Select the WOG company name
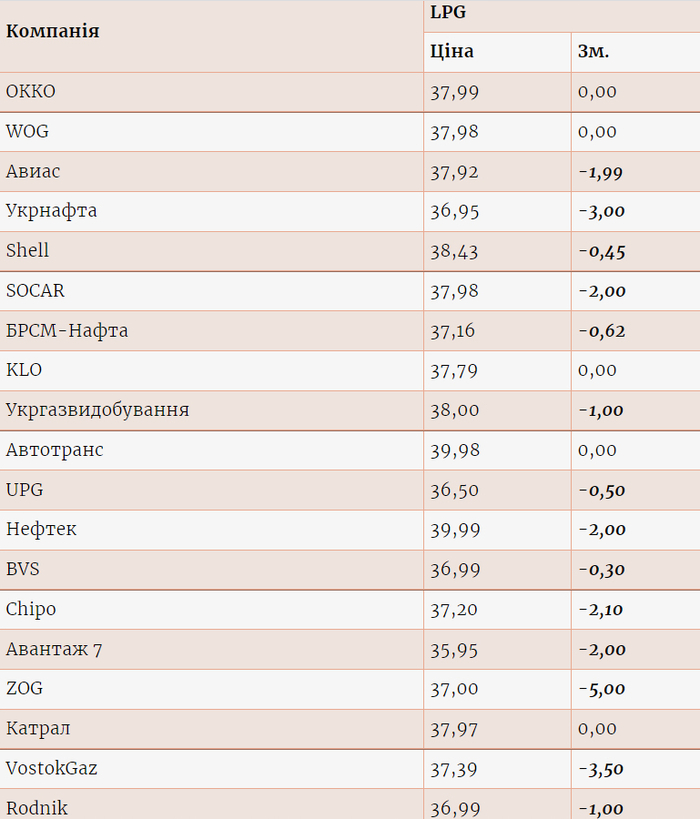Viewport: 700px width, 819px height. [x=27, y=132]
